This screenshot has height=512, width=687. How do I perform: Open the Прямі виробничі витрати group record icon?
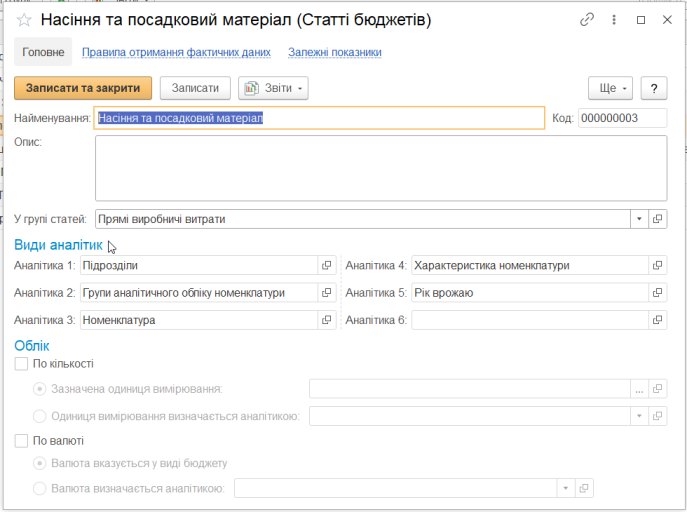coord(657,219)
